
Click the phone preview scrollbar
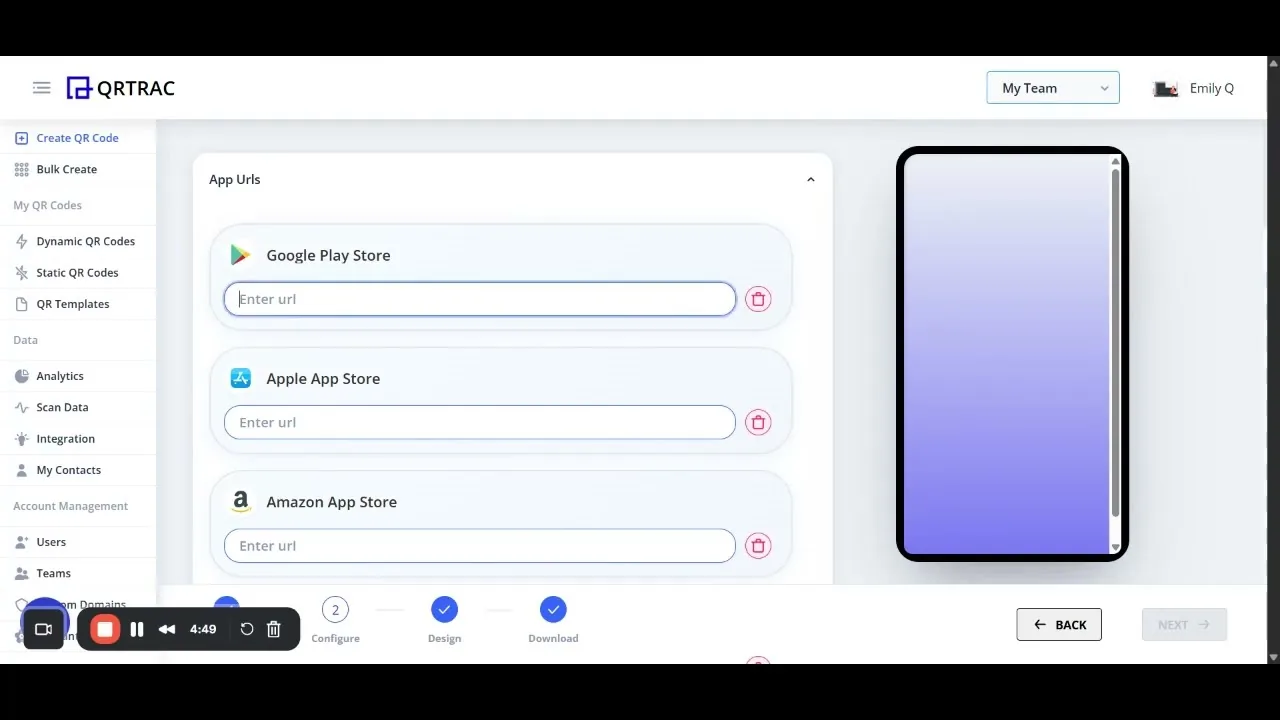coord(1115,344)
